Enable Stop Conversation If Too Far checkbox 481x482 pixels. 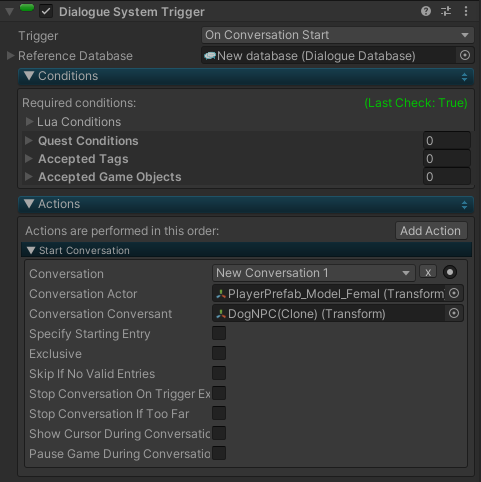[x=219, y=413]
